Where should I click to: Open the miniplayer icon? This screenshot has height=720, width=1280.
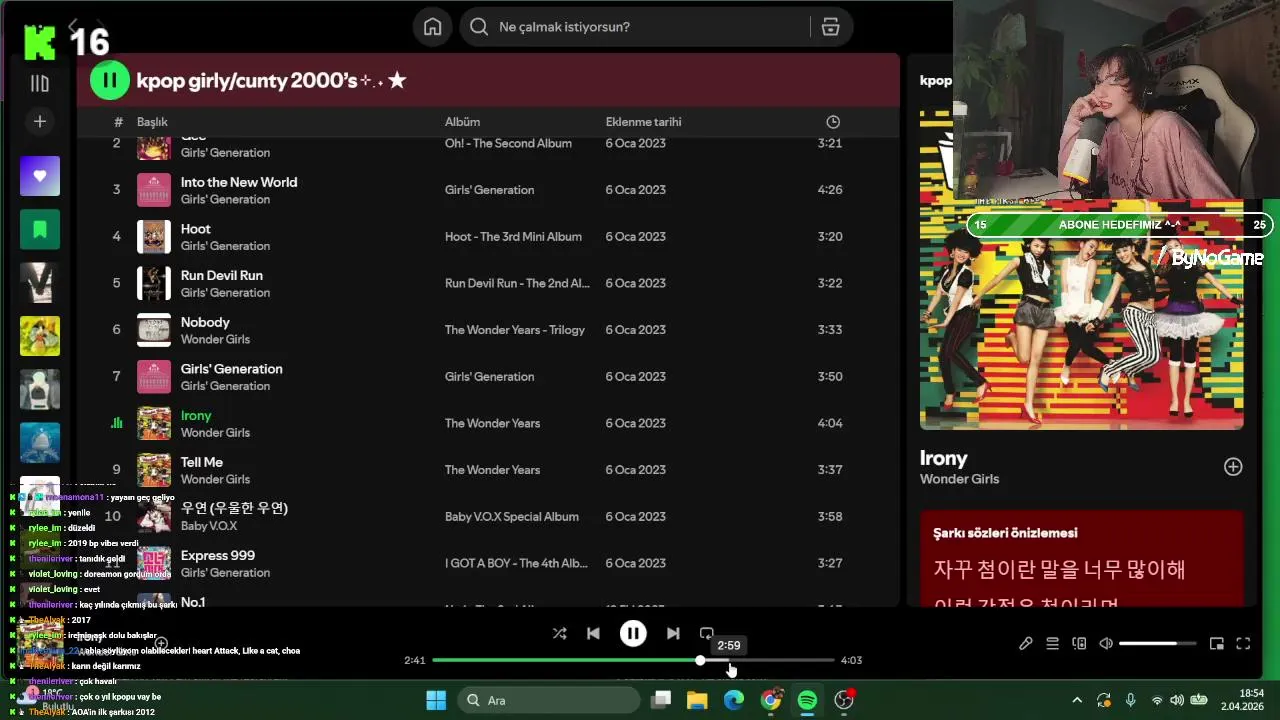click(1216, 644)
